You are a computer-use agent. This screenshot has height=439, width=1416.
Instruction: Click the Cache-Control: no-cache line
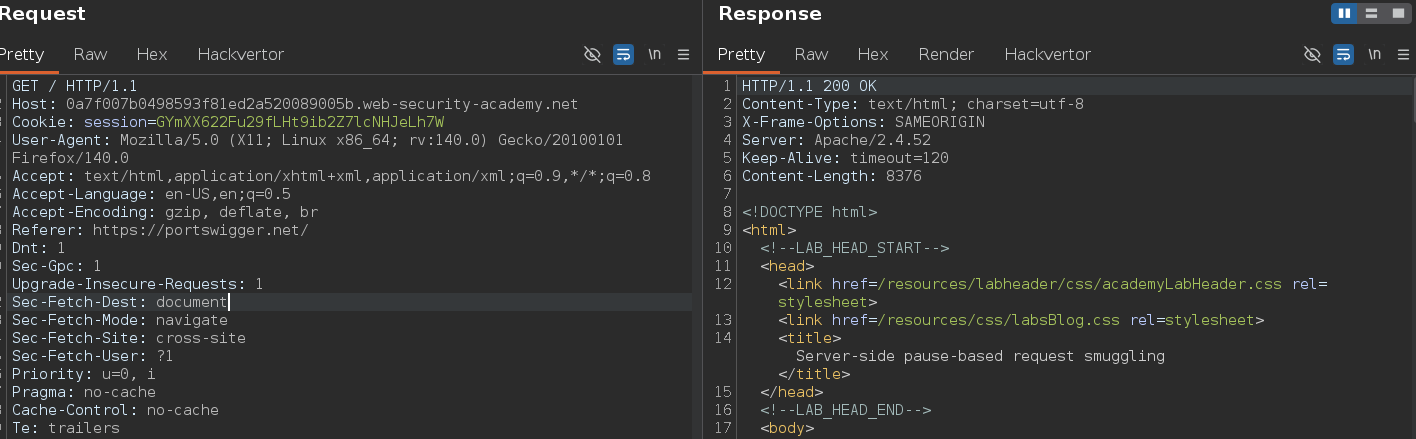[115, 410]
